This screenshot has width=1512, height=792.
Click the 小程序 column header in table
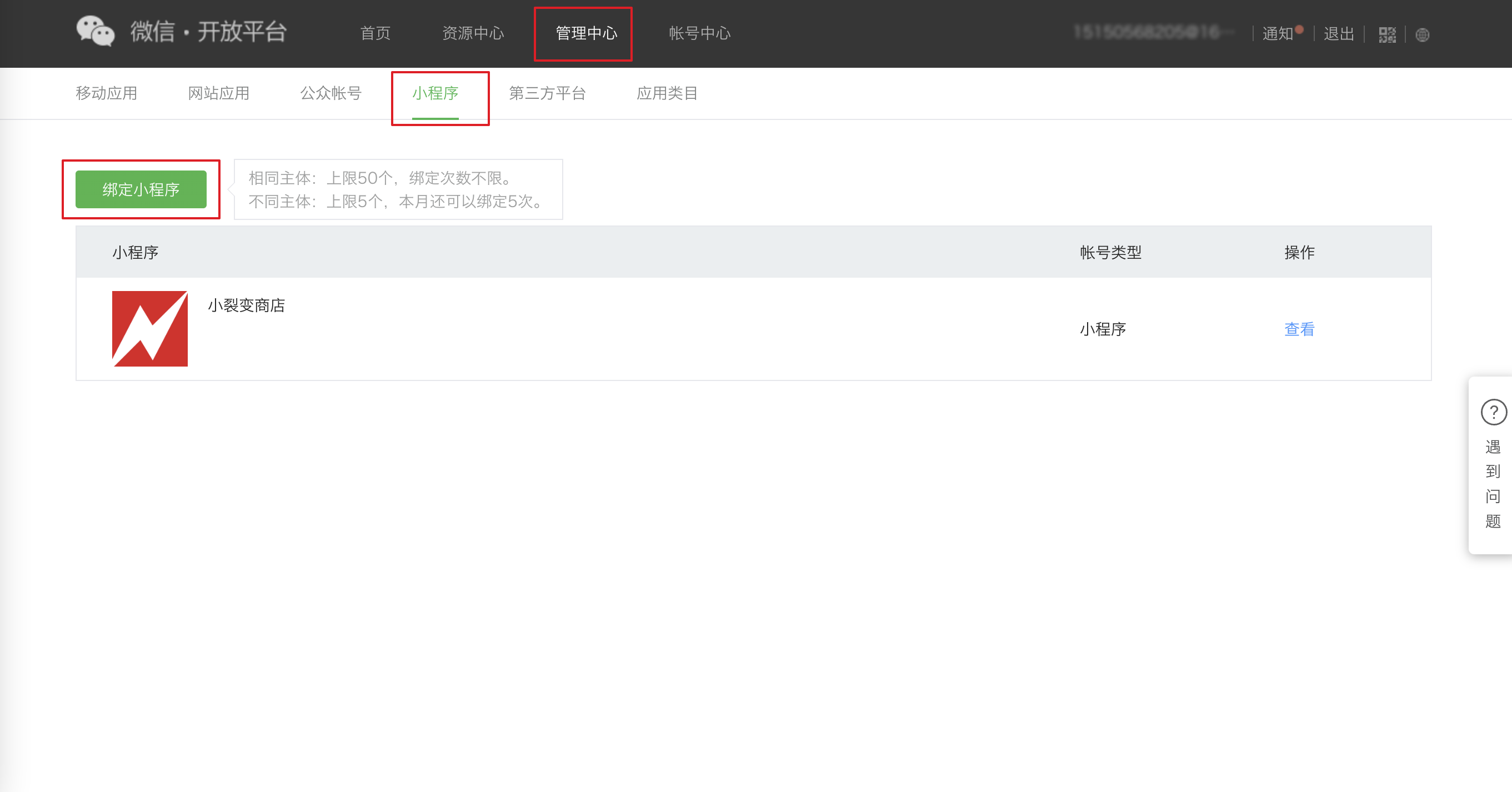point(136,253)
